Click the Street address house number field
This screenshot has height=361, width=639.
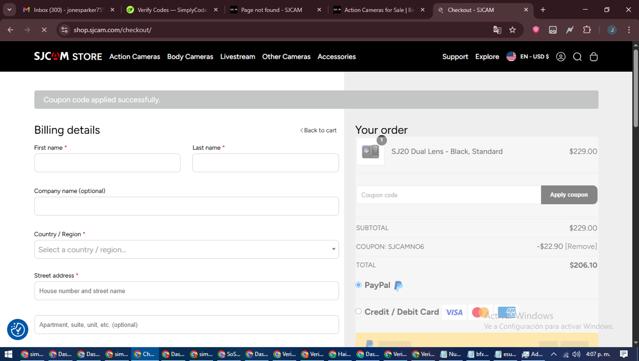tap(186, 291)
